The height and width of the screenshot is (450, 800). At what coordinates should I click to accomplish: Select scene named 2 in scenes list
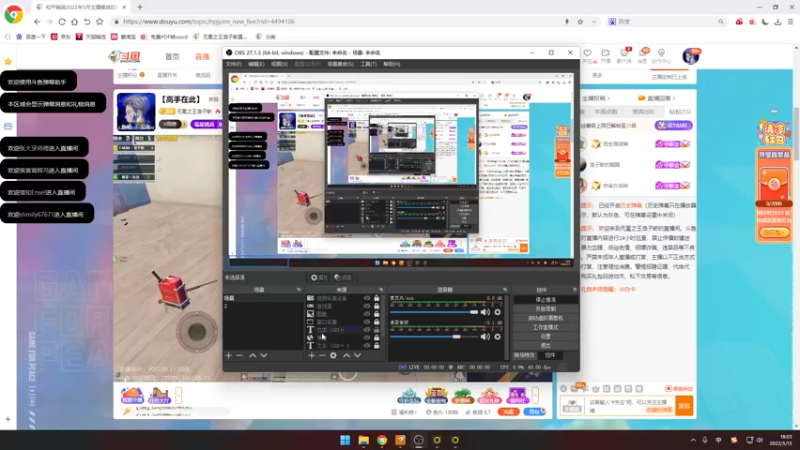[263, 306]
